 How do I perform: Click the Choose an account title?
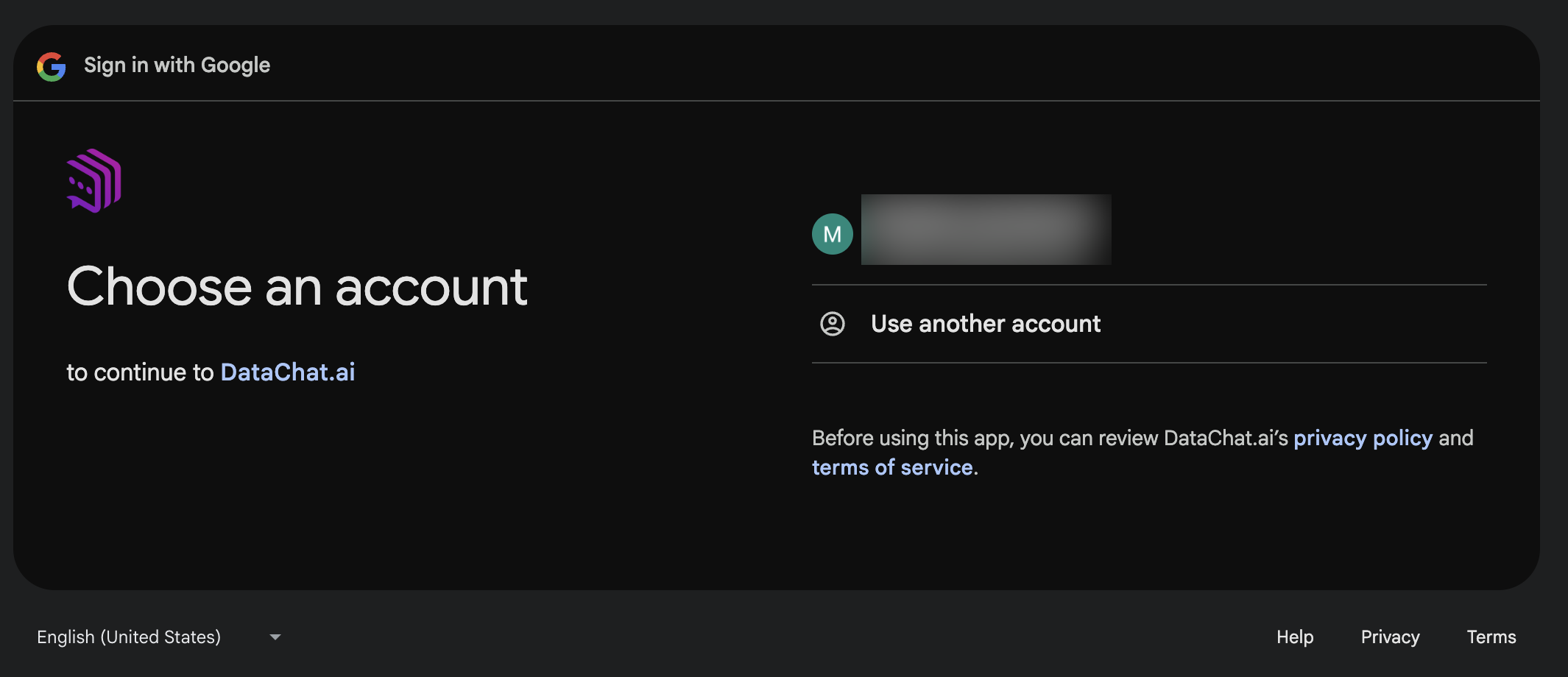coord(297,287)
